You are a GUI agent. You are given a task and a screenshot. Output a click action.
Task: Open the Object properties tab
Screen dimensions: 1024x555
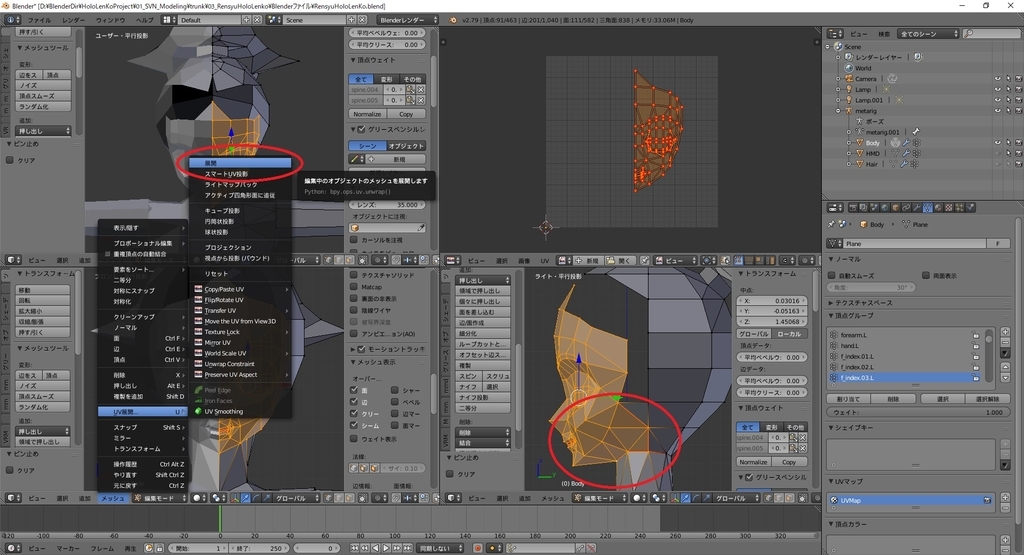pos(896,208)
